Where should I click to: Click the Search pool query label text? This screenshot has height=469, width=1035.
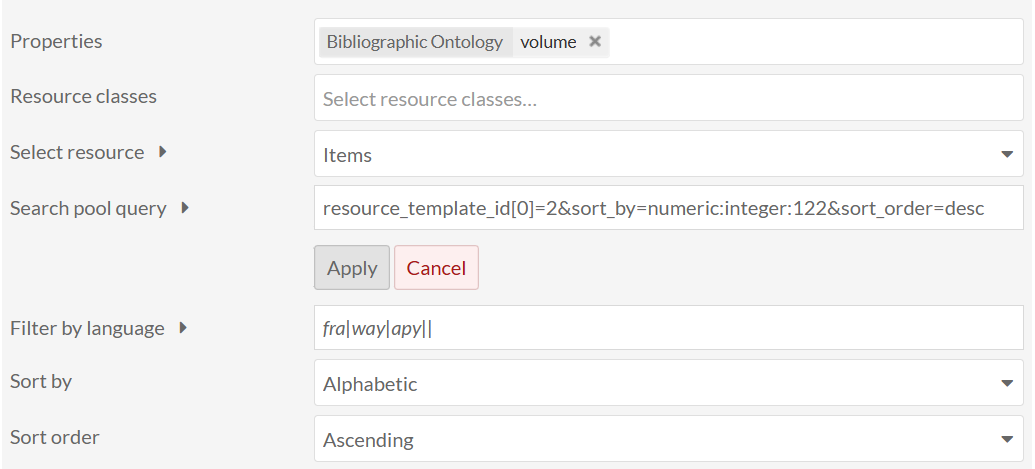click(x=89, y=208)
